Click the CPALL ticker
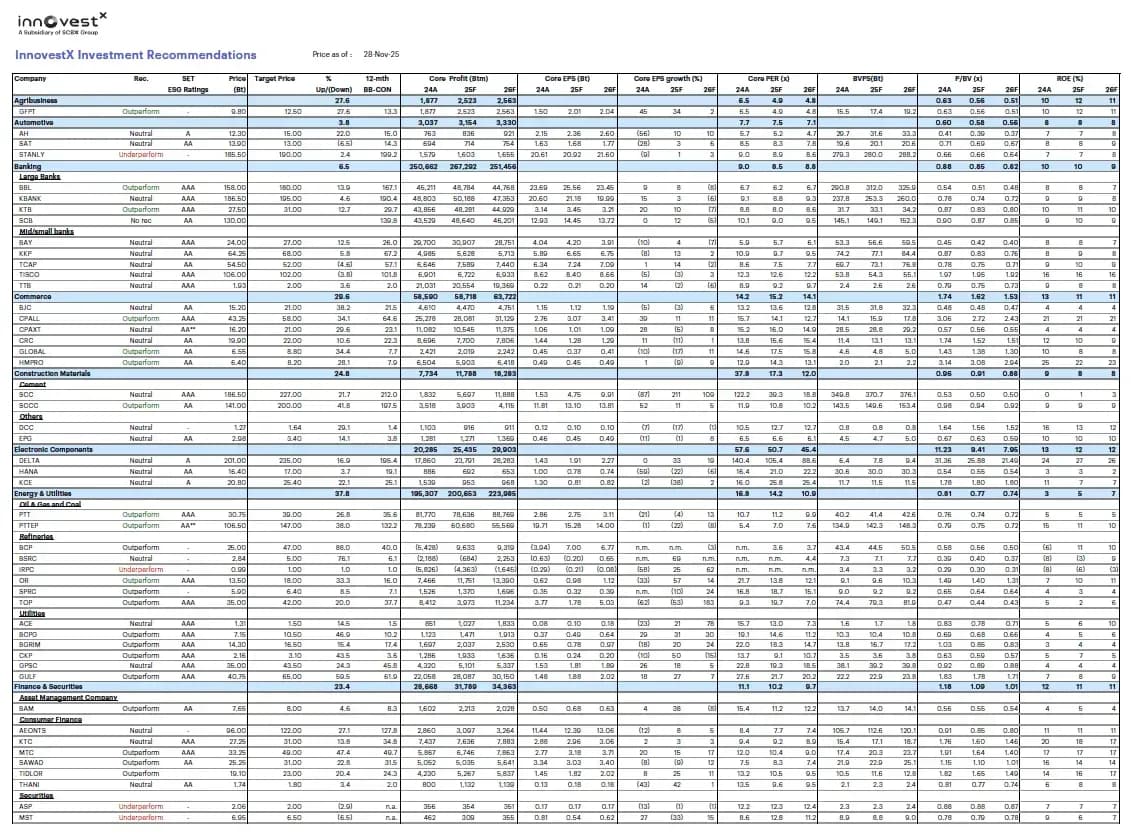Image resolution: width=1137 pixels, height=836 pixels. pos(29,318)
